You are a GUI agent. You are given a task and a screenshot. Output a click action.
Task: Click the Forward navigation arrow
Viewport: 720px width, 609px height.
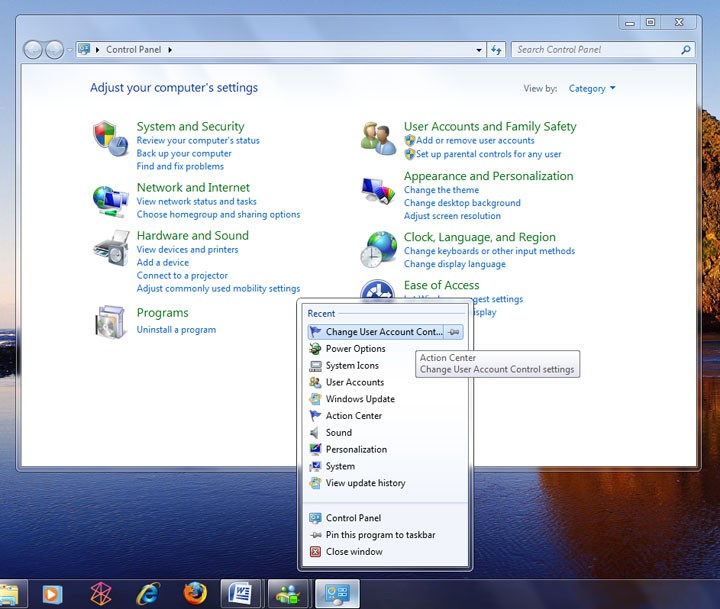(54, 50)
